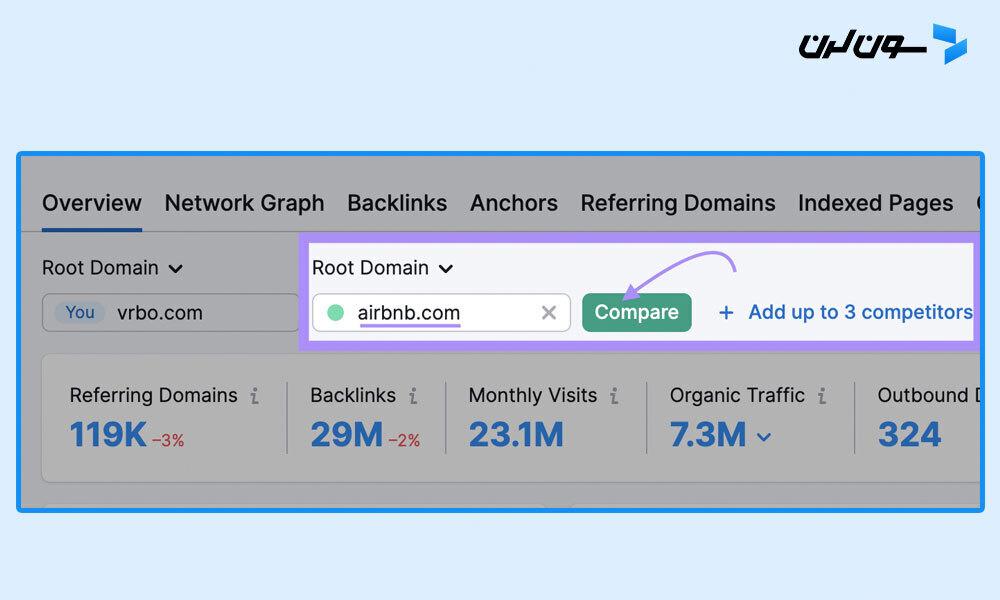Show info for Backlinks metric
The width and height of the screenshot is (1000, 600).
tap(413, 396)
